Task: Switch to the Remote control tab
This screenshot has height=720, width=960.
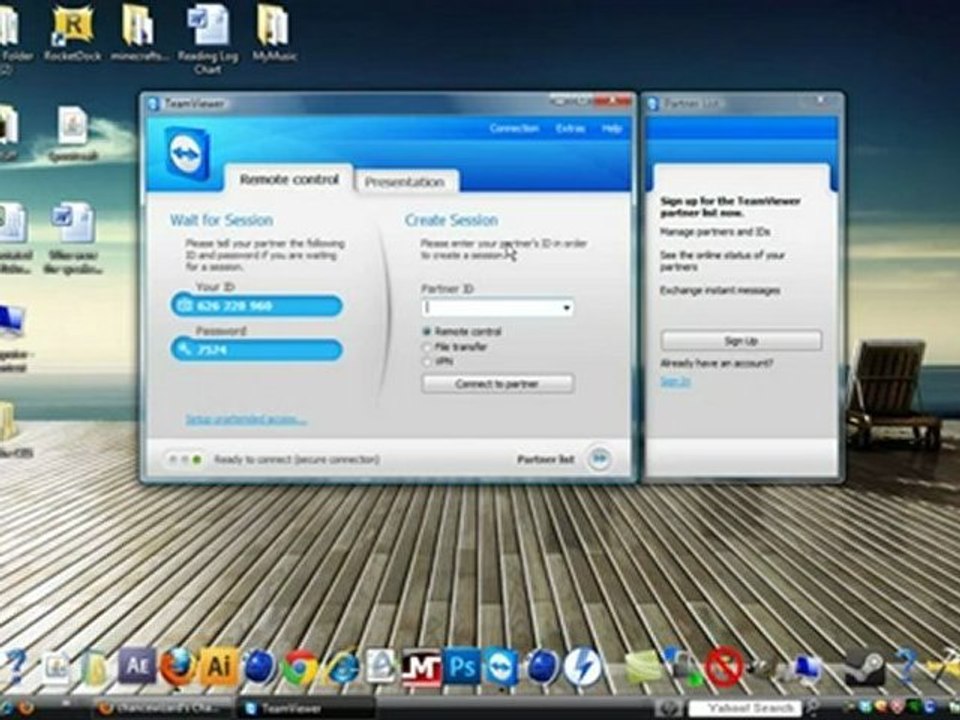Action: 289,179
